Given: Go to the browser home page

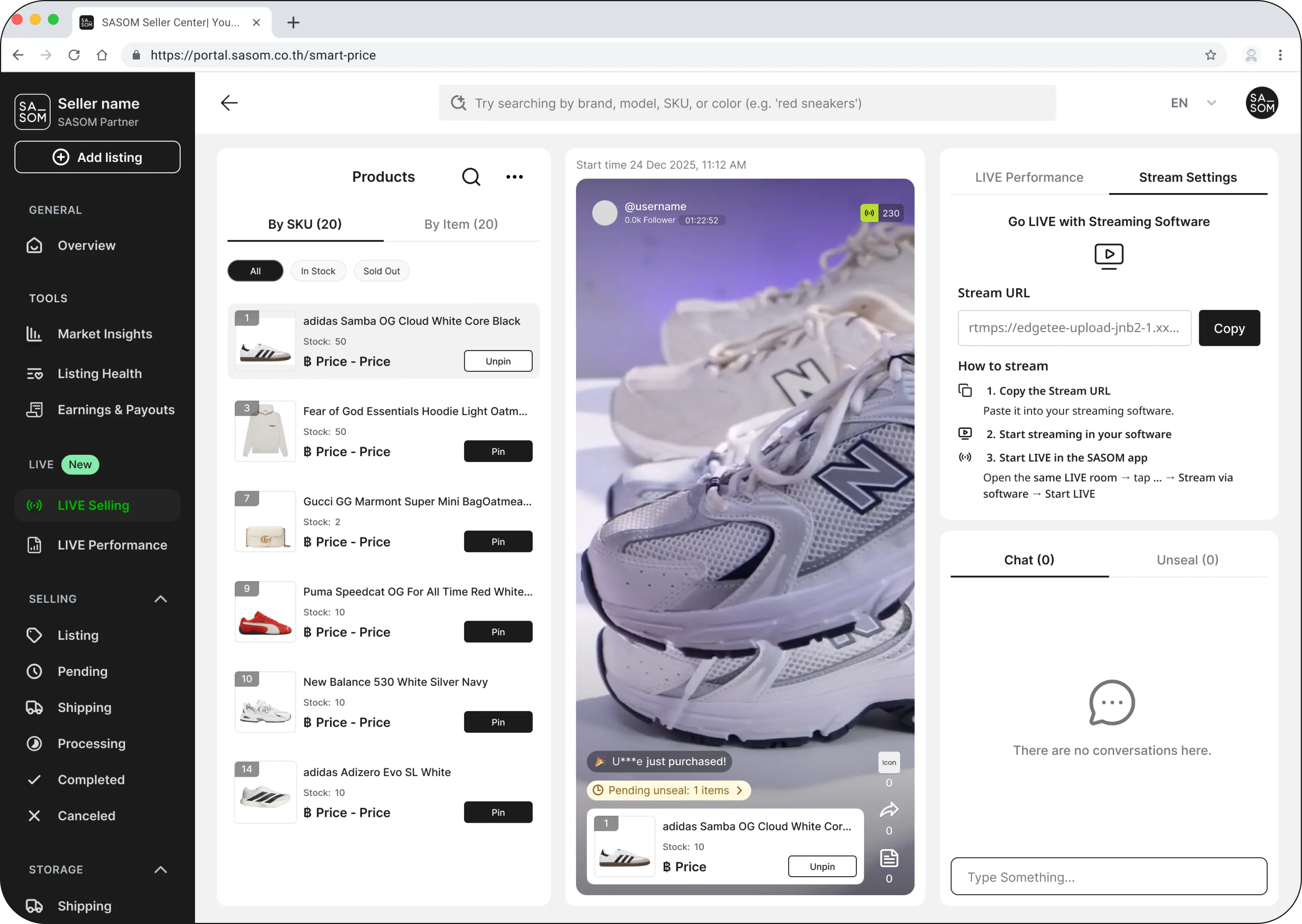Looking at the screenshot, I should tap(102, 55).
